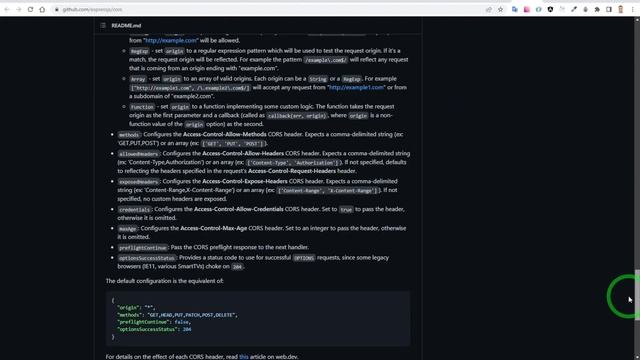Reload the GitHub page

[x=30, y=9]
